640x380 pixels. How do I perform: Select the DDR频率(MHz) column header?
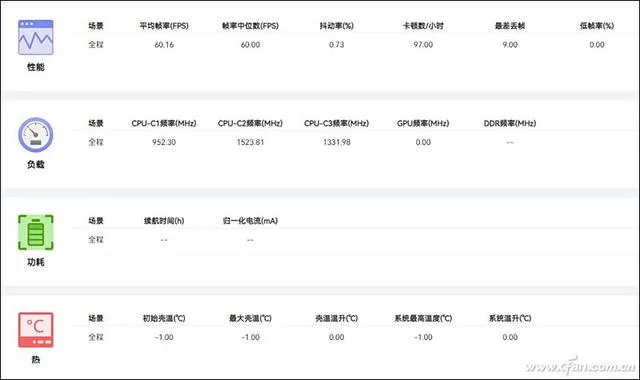510,123
